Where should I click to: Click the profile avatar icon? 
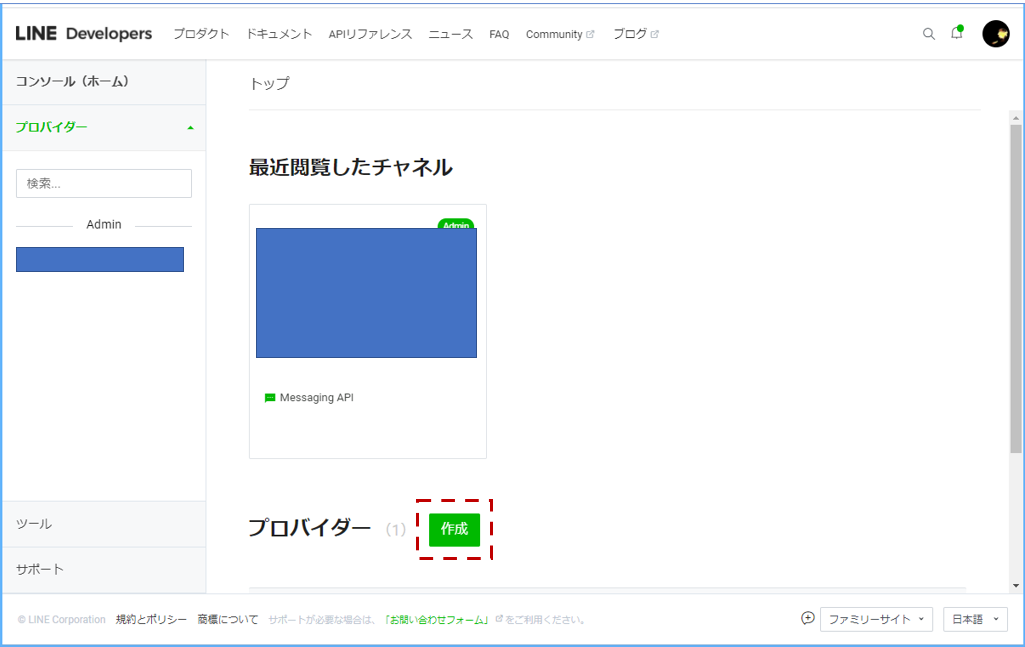[996, 33]
